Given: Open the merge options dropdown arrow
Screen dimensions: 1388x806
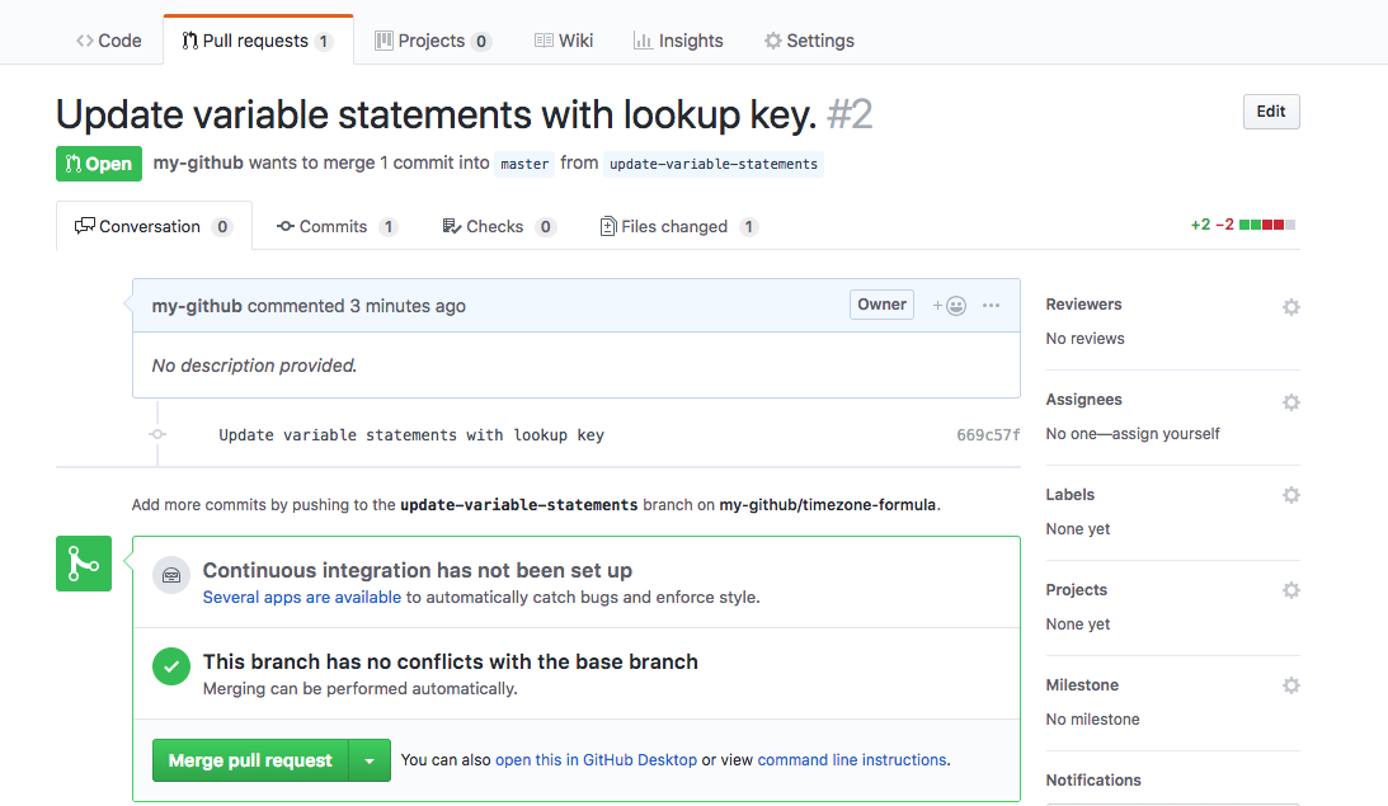Looking at the screenshot, I should (370, 760).
